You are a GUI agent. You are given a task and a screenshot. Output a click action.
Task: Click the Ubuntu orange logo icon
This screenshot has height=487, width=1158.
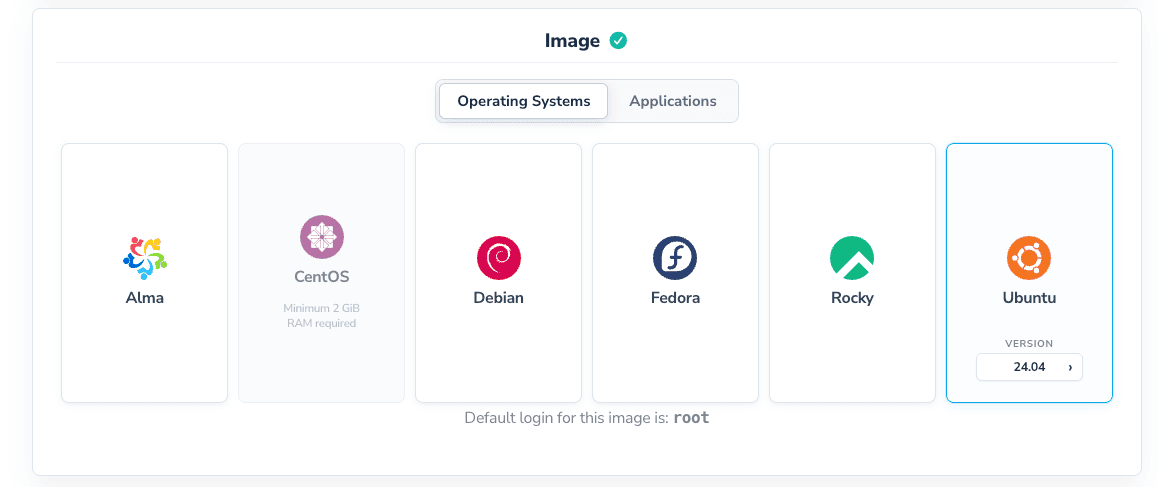click(1029, 258)
